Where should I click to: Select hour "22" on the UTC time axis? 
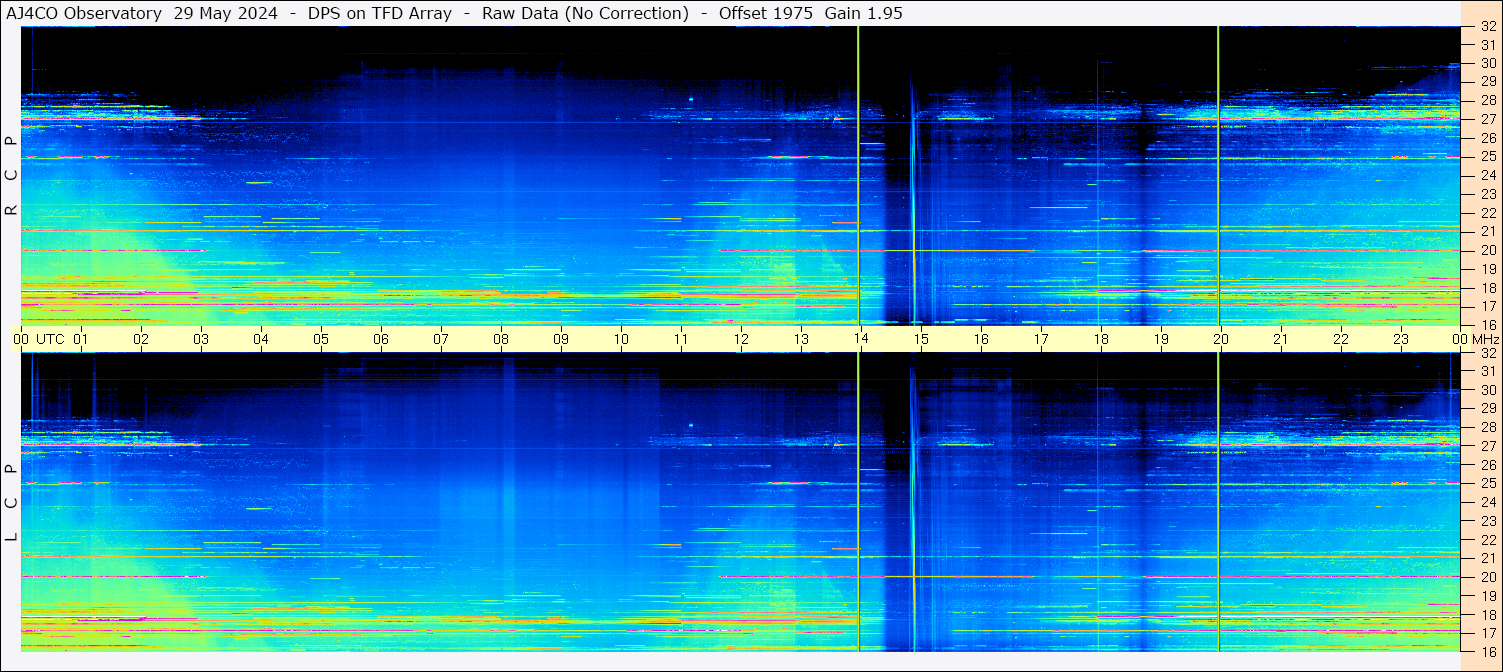coord(1341,339)
